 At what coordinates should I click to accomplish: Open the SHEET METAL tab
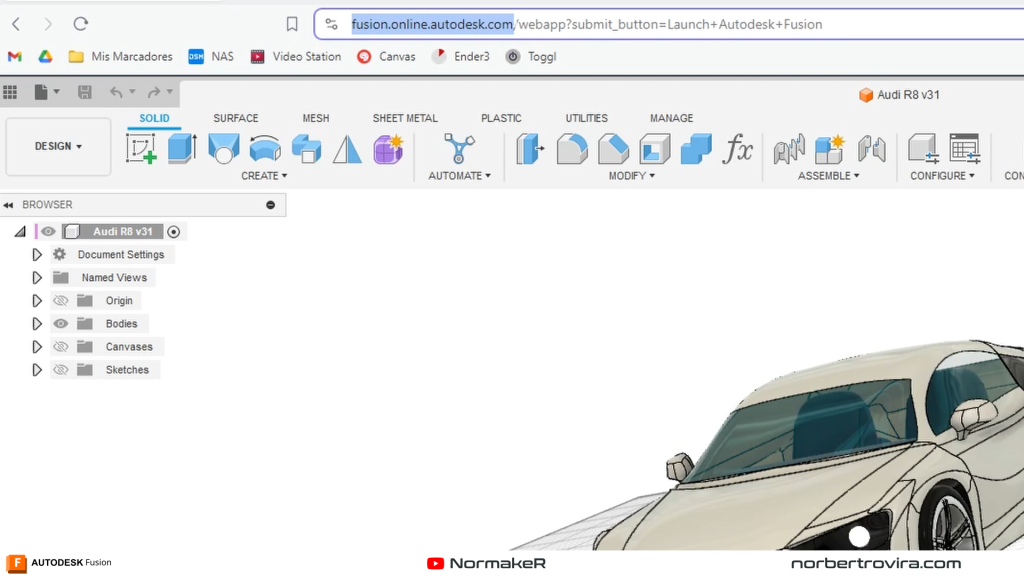pyautogui.click(x=405, y=118)
